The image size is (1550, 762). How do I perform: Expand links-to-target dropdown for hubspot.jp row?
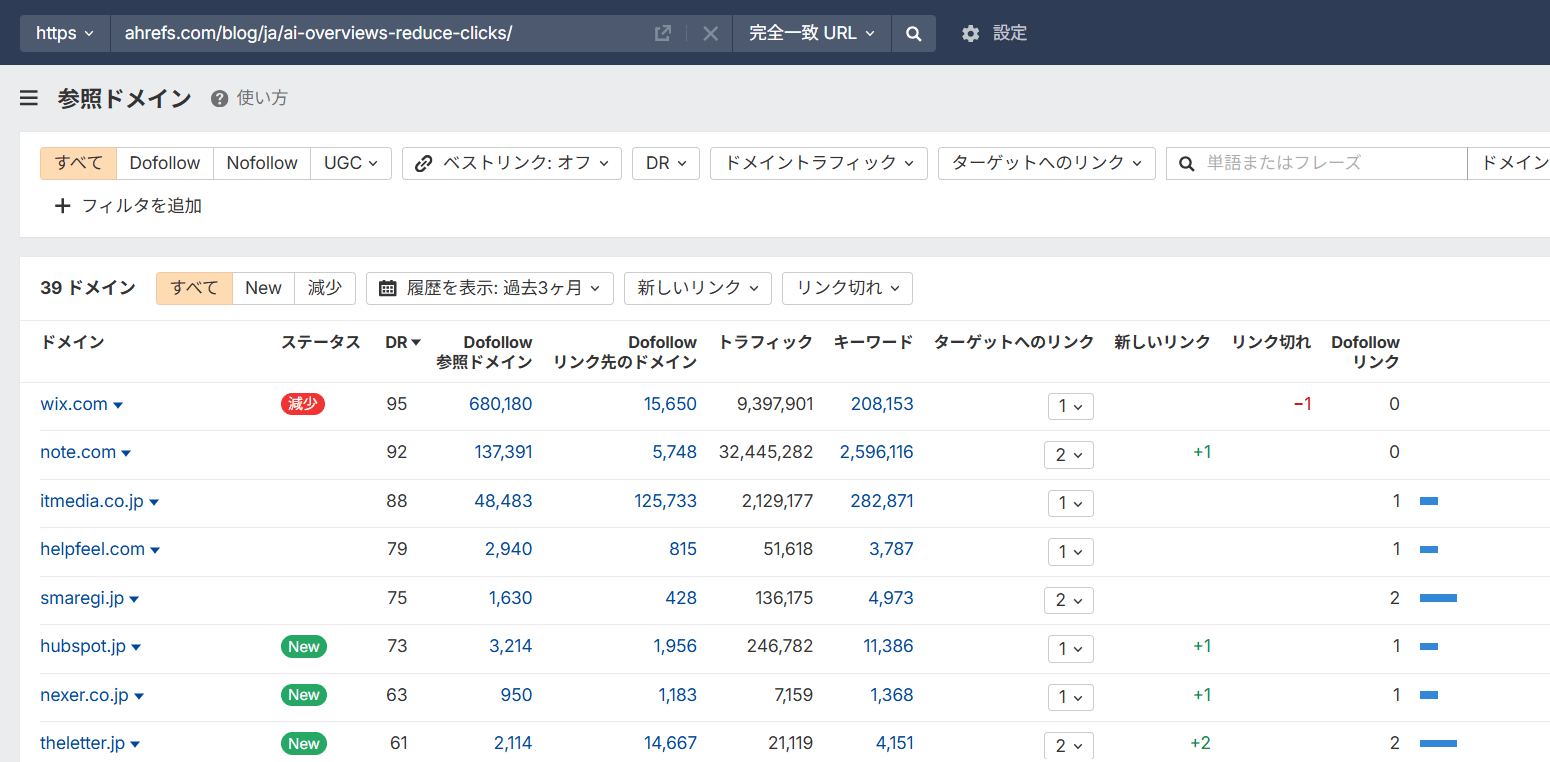point(1071,648)
